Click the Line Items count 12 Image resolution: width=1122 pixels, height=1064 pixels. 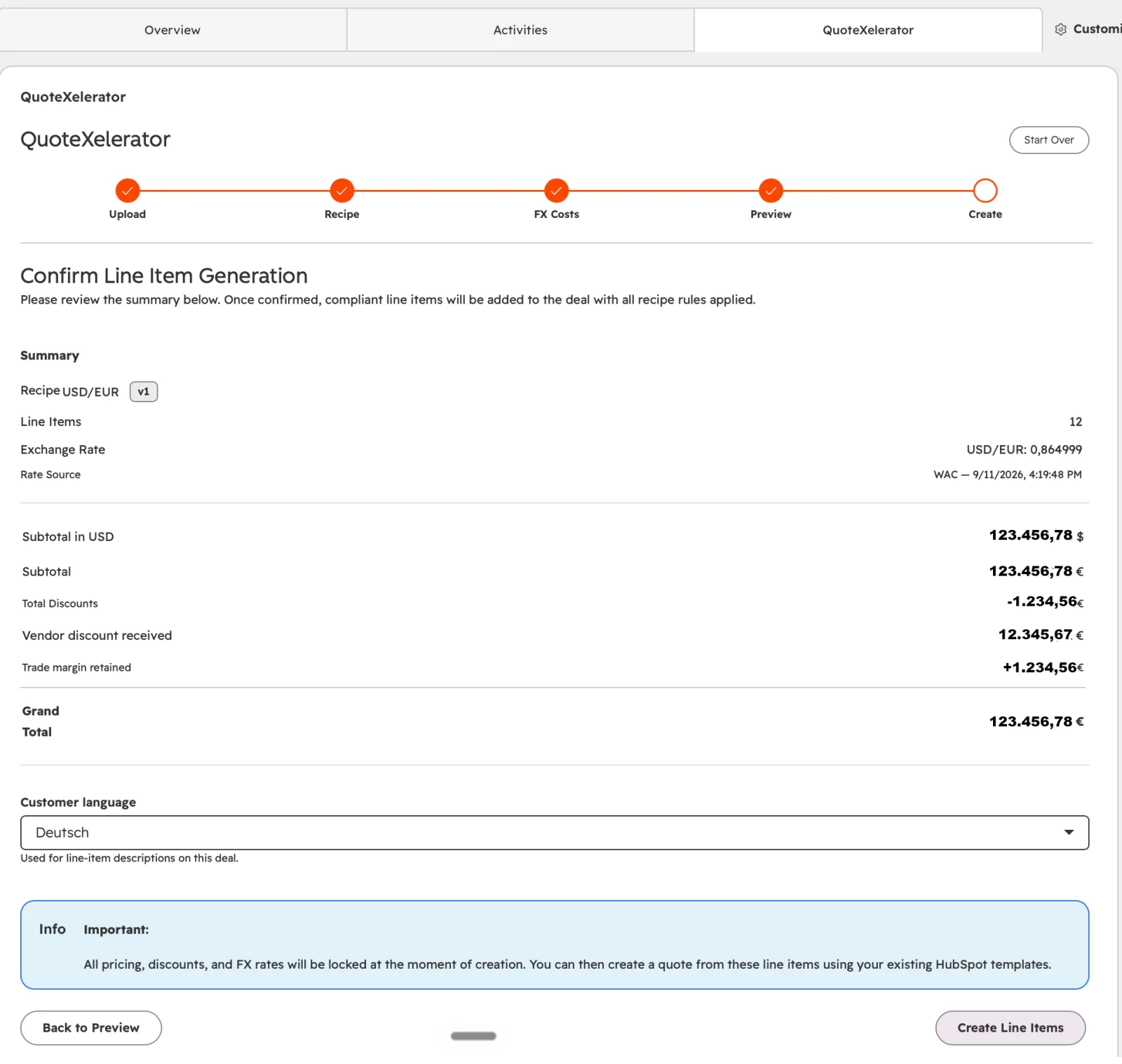tap(1076, 422)
